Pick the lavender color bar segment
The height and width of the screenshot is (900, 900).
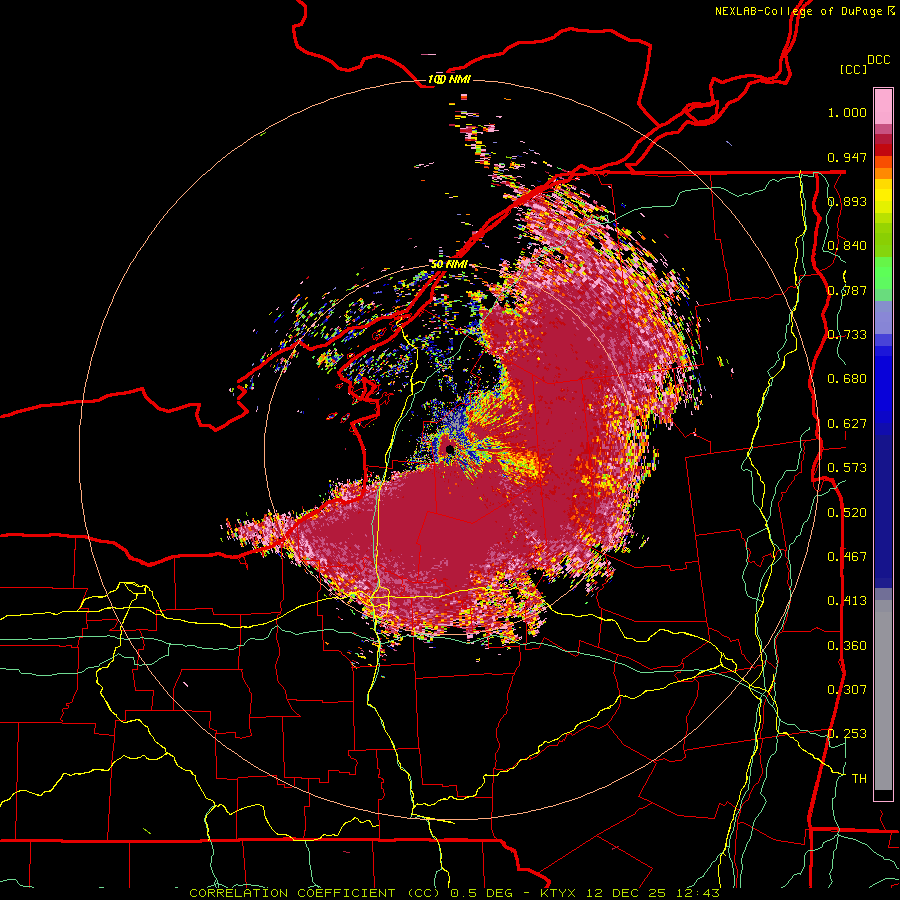883,317
